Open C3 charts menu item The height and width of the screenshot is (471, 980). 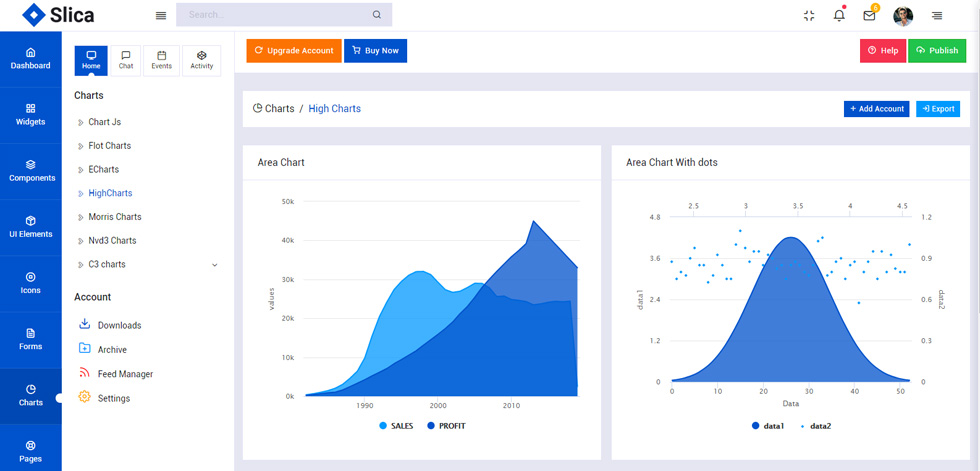(107, 264)
